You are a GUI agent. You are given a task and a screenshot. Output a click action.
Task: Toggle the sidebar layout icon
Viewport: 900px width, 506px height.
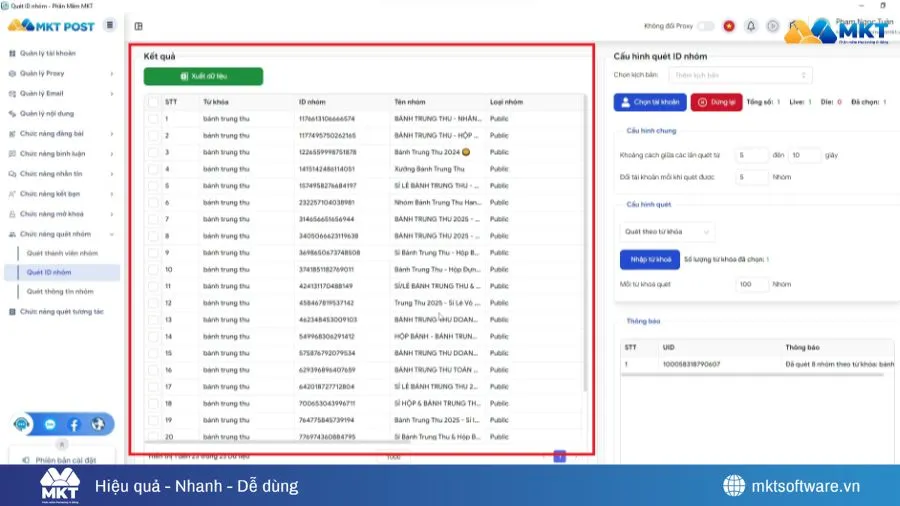click(x=138, y=26)
